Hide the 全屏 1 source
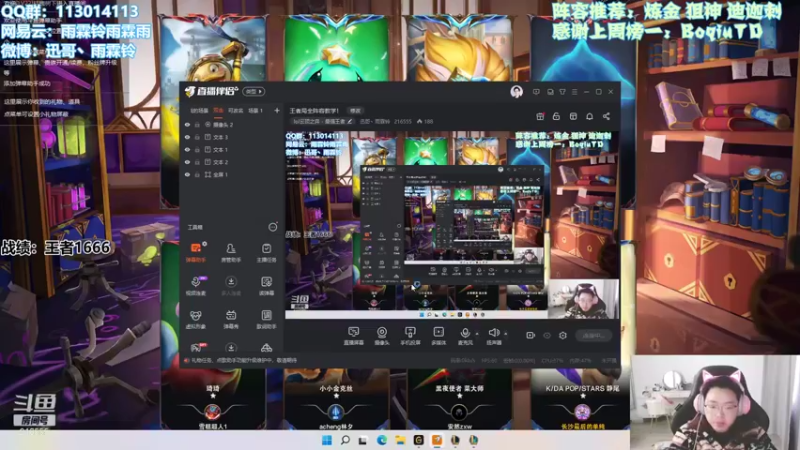The image size is (800, 450). (x=187, y=174)
